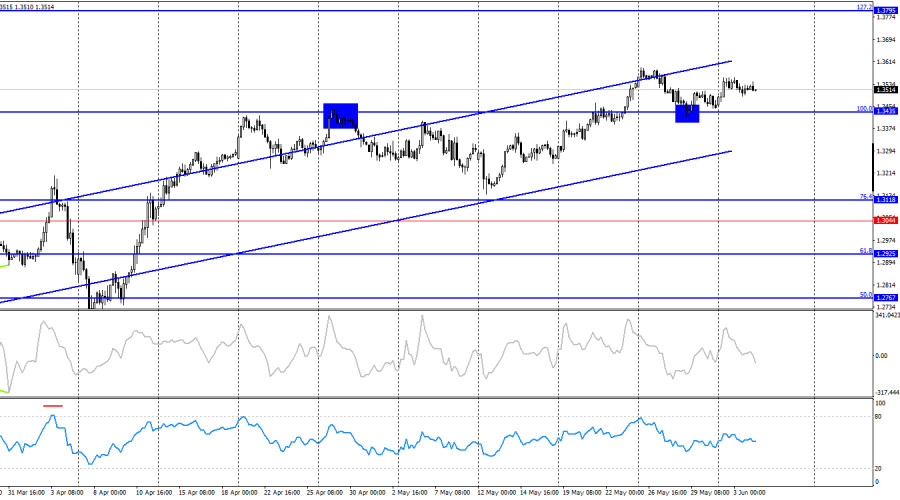Click the 1.3614 price axis label
Screen dimensions: 900x500
point(887,62)
